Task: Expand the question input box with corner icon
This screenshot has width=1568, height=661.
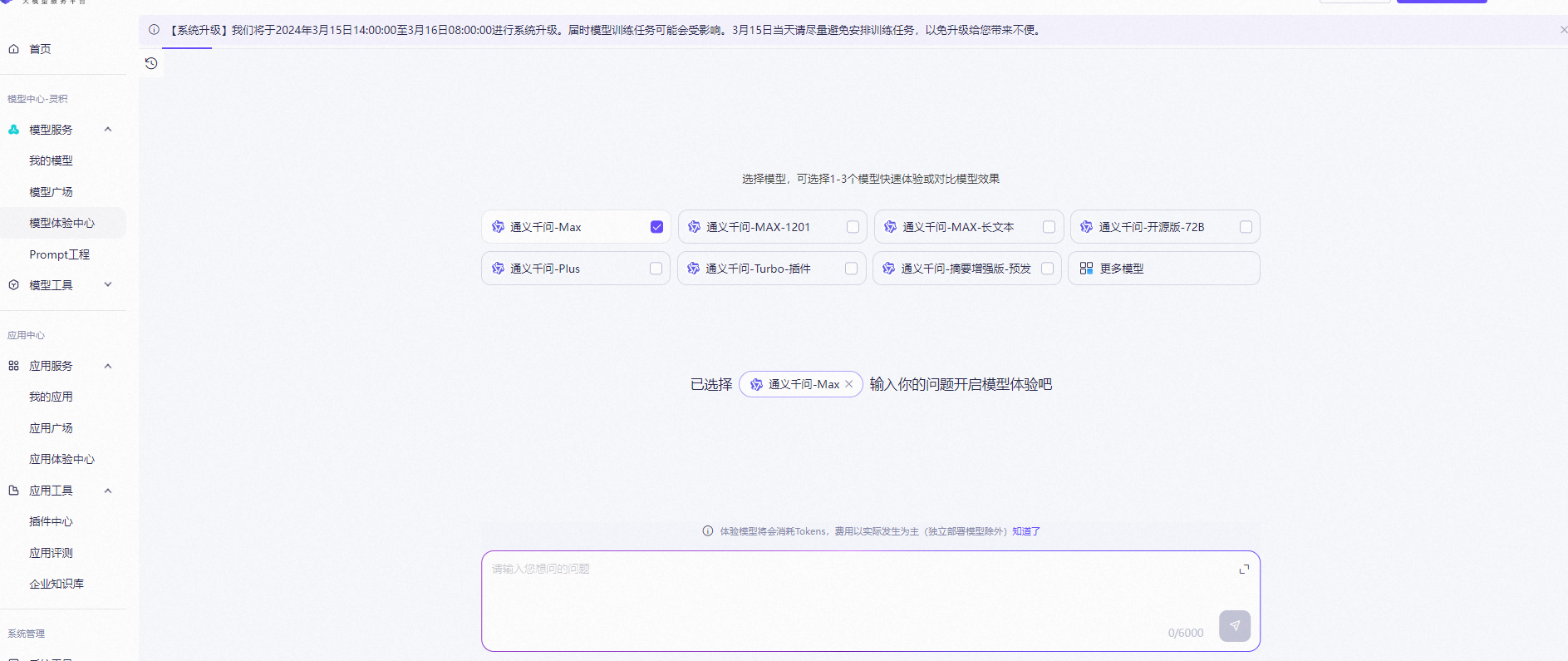Action: [x=1244, y=569]
